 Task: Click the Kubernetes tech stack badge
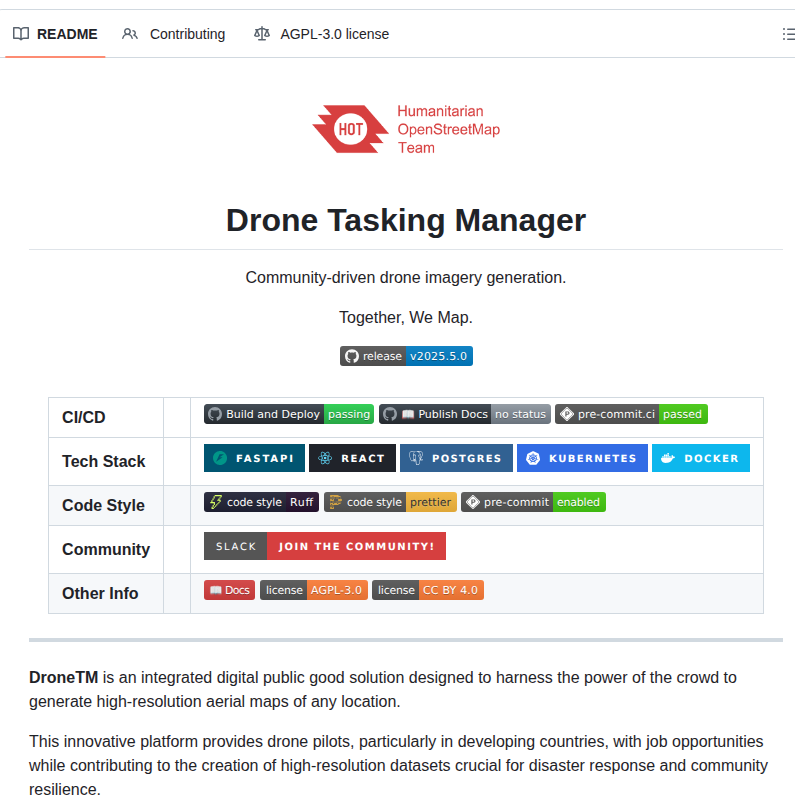[582, 458]
